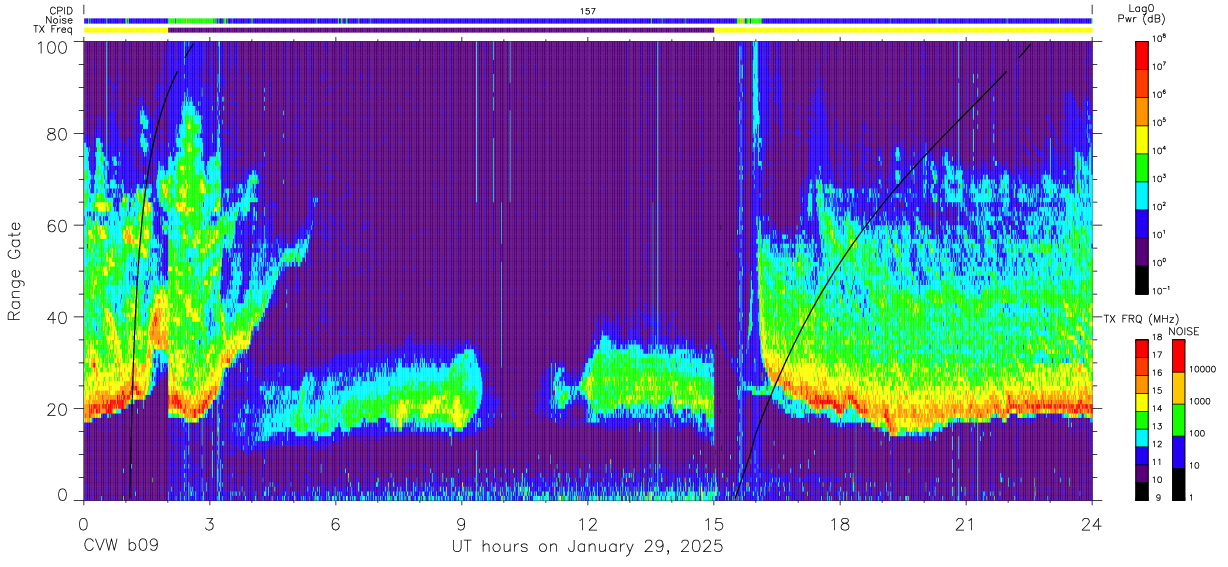Click the red segment of TX FRQ colorbar
The height and width of the screenshot is (567, 1228).
click(1143, 349)
